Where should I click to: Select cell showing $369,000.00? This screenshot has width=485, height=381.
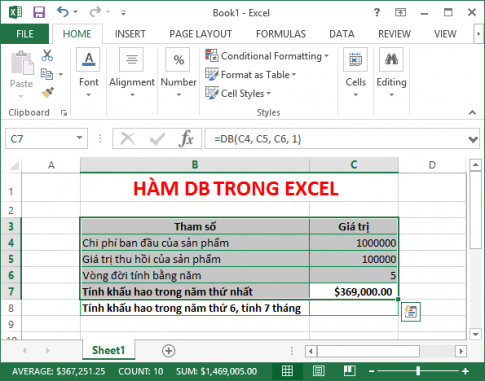[354, 292]
